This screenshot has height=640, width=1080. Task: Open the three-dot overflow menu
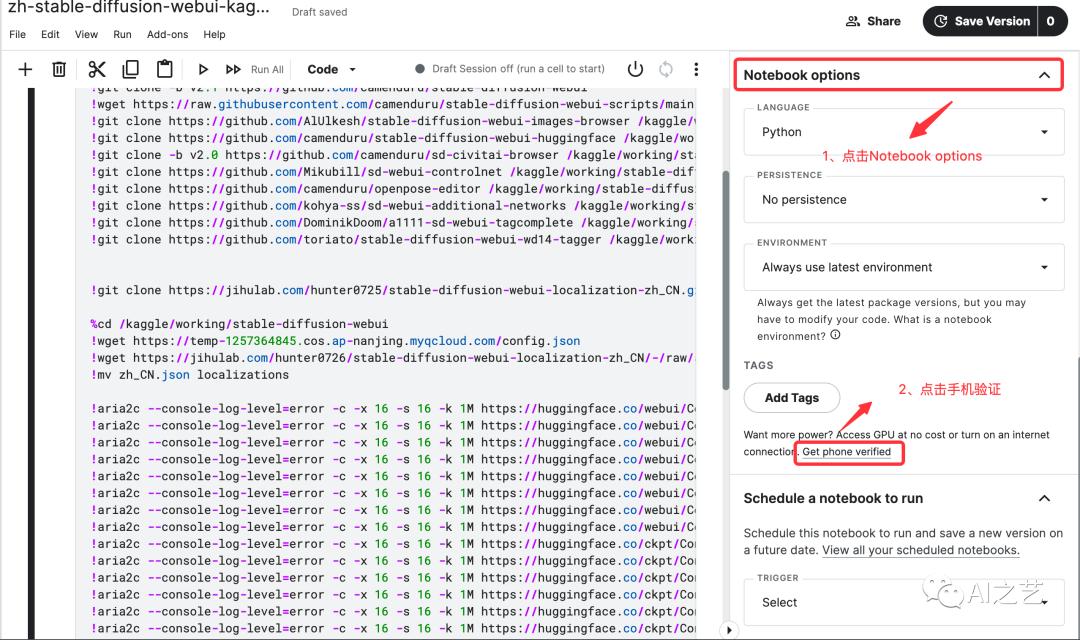point(696,69)
